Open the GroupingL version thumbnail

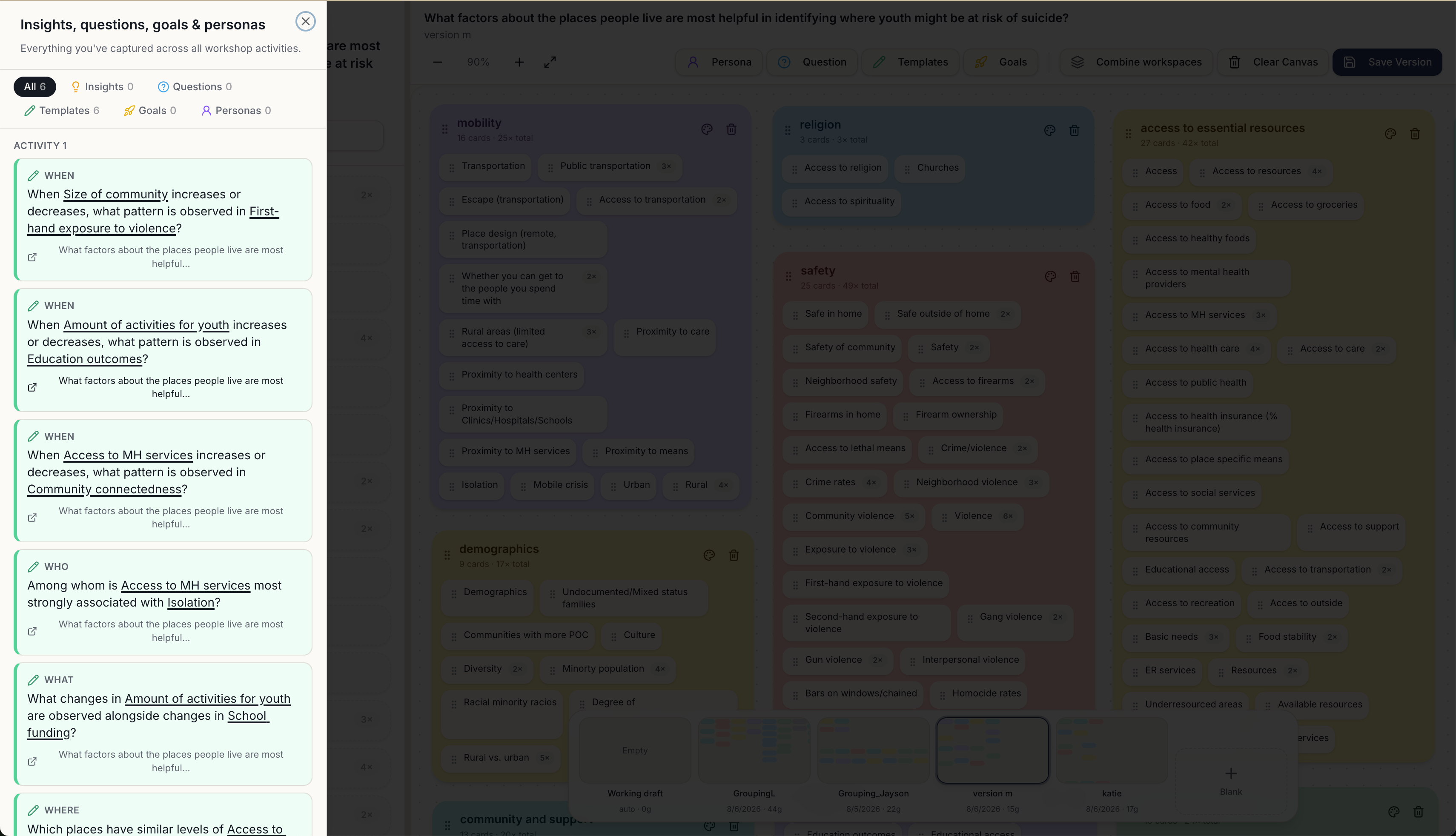click(754, 750)
